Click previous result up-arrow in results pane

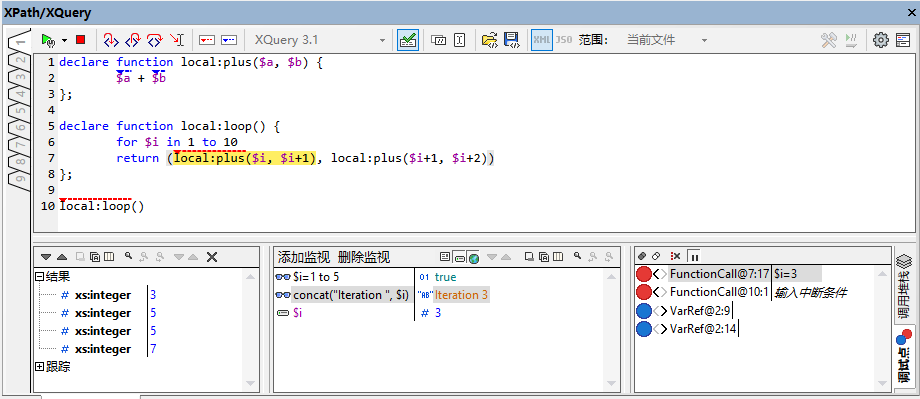pyautogui.click(x=62, y=257)
